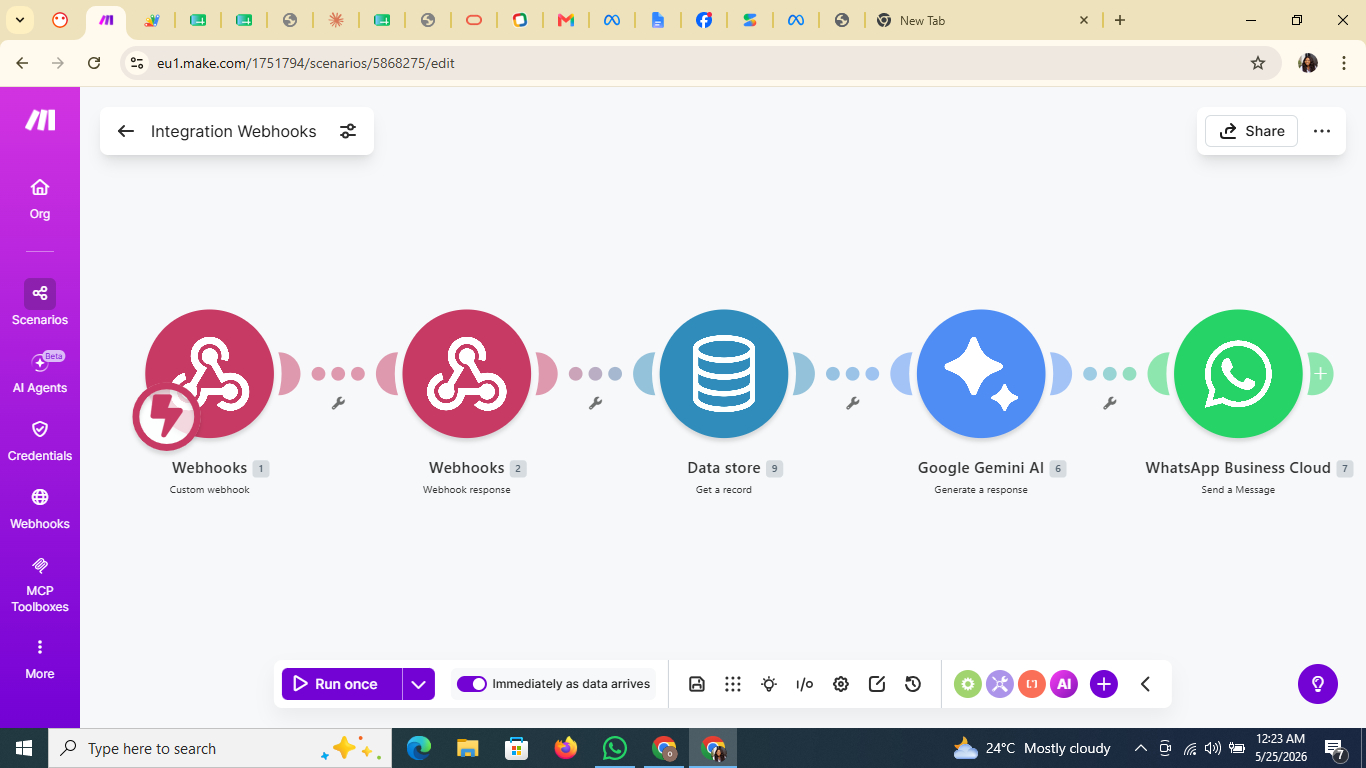Open AI Agents in sidebar

pyautogui.click(x=40, y=373)
